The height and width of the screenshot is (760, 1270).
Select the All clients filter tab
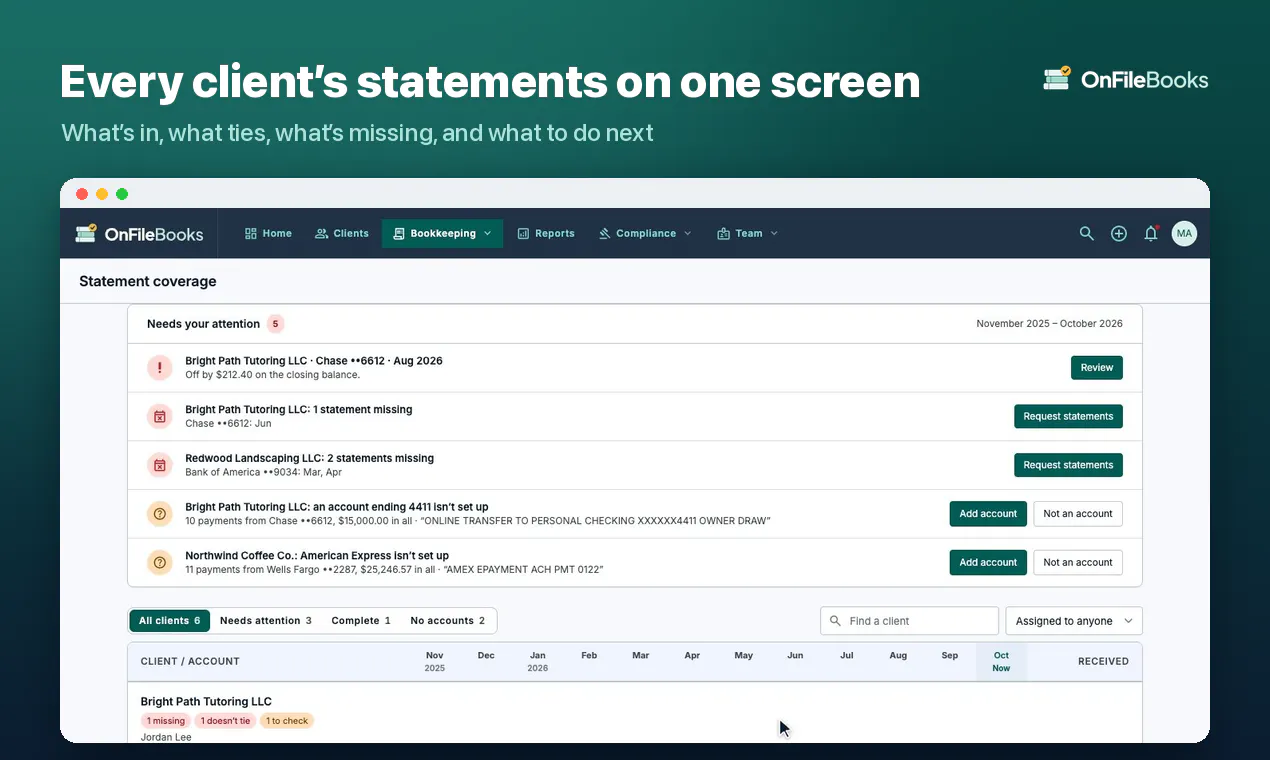(169, 621)
